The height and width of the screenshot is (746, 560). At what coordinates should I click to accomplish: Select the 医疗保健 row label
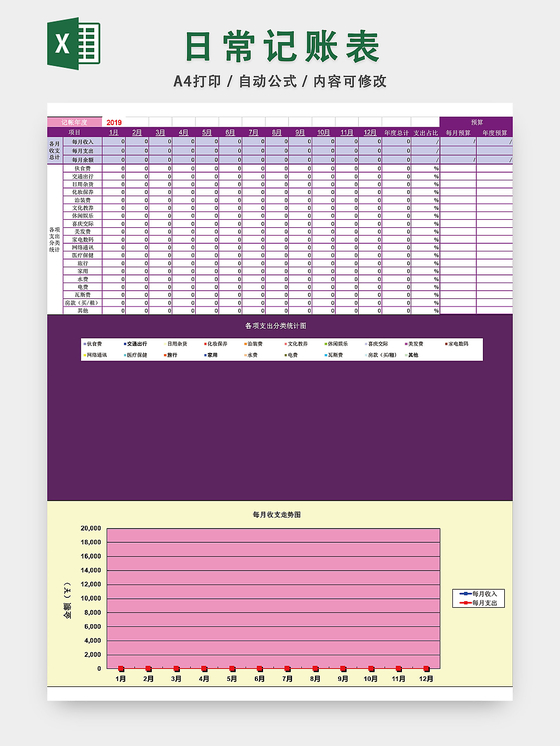point(83,255)
